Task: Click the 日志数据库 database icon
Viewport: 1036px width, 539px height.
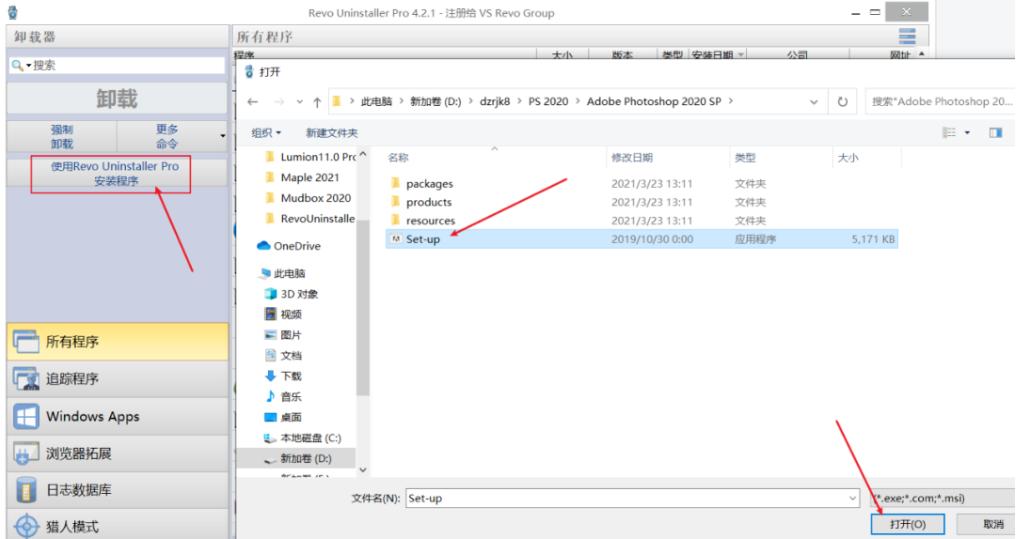Action: 26,490
